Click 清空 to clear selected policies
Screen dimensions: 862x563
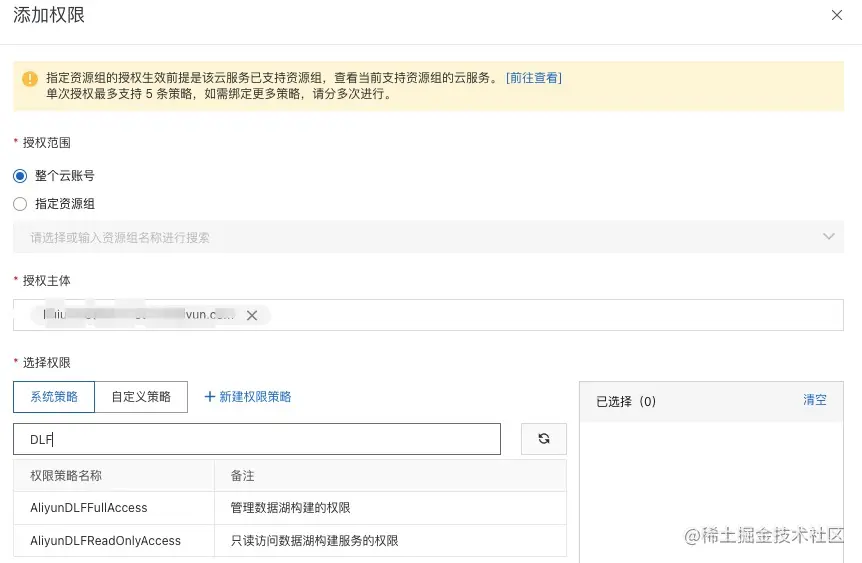click(815, 400)
